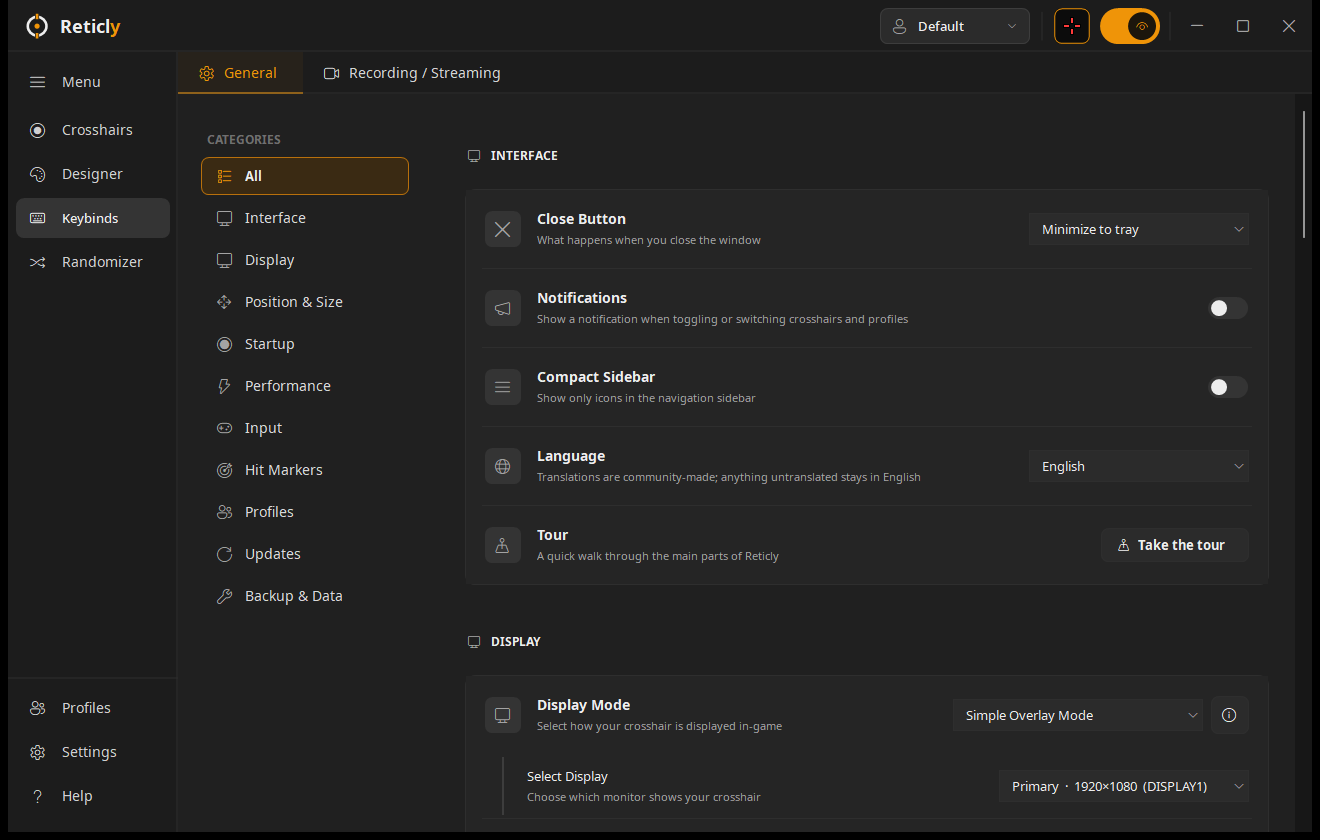Click the Close Button X icon tile
Screen dimensions: 1320x840
pyautogui.click(x=503, y=229)
